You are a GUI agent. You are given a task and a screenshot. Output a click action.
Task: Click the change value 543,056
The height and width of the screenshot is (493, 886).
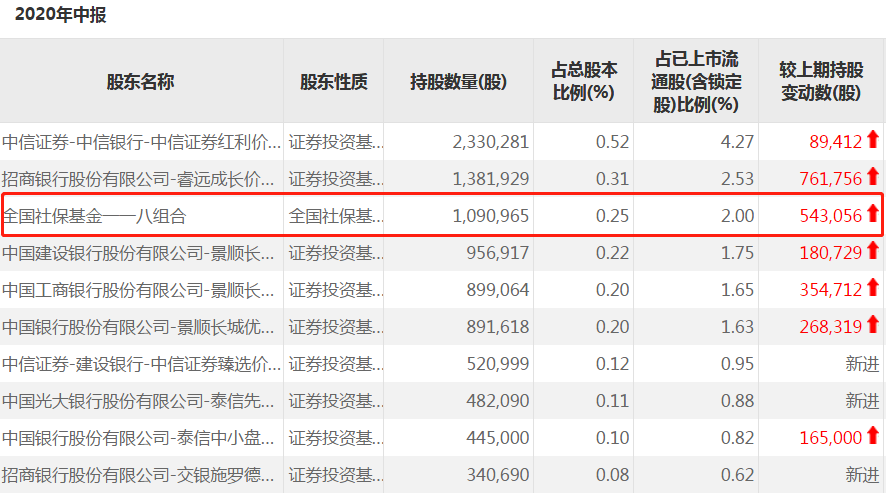[x=831, y=216]
